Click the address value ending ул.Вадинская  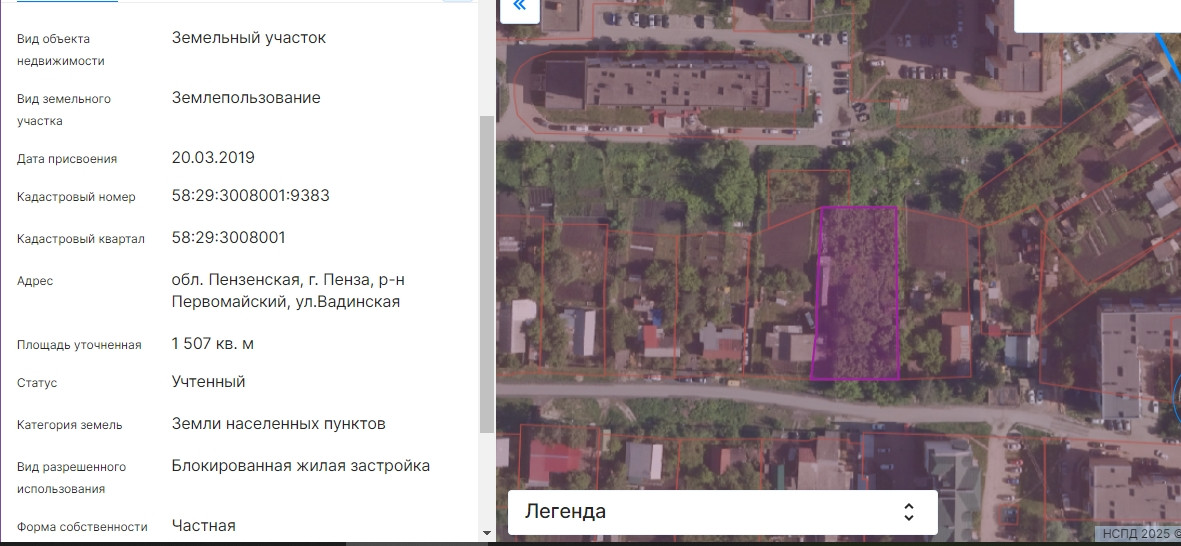(x=288, y=291)
